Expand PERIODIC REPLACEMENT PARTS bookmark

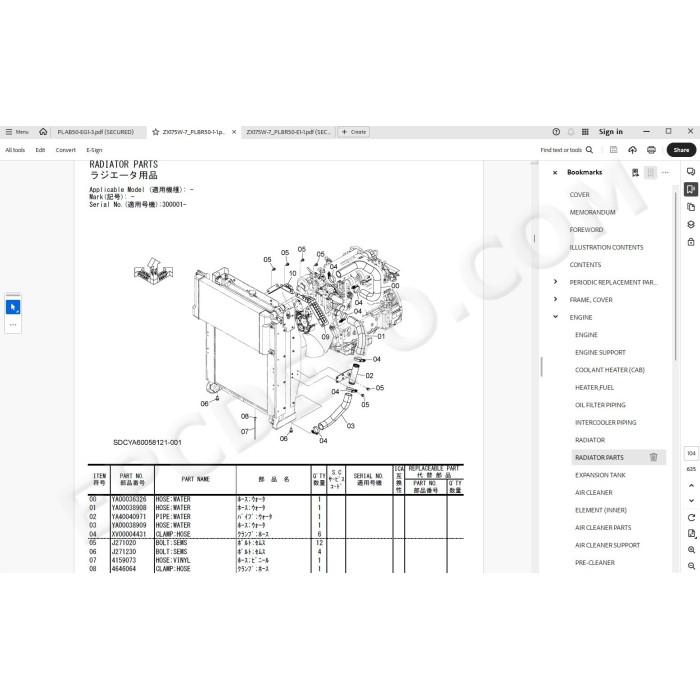click(555, 282)
